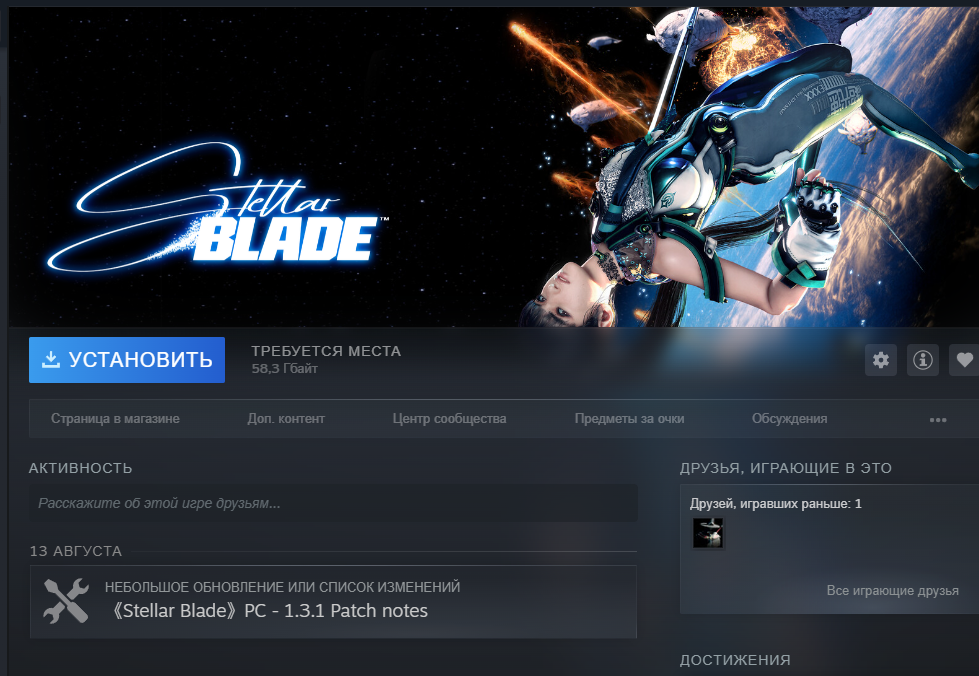Click Все играющие друзья link
Viewport: 979px width, 676px height.
pyautogui.click(x=892, y=590)
